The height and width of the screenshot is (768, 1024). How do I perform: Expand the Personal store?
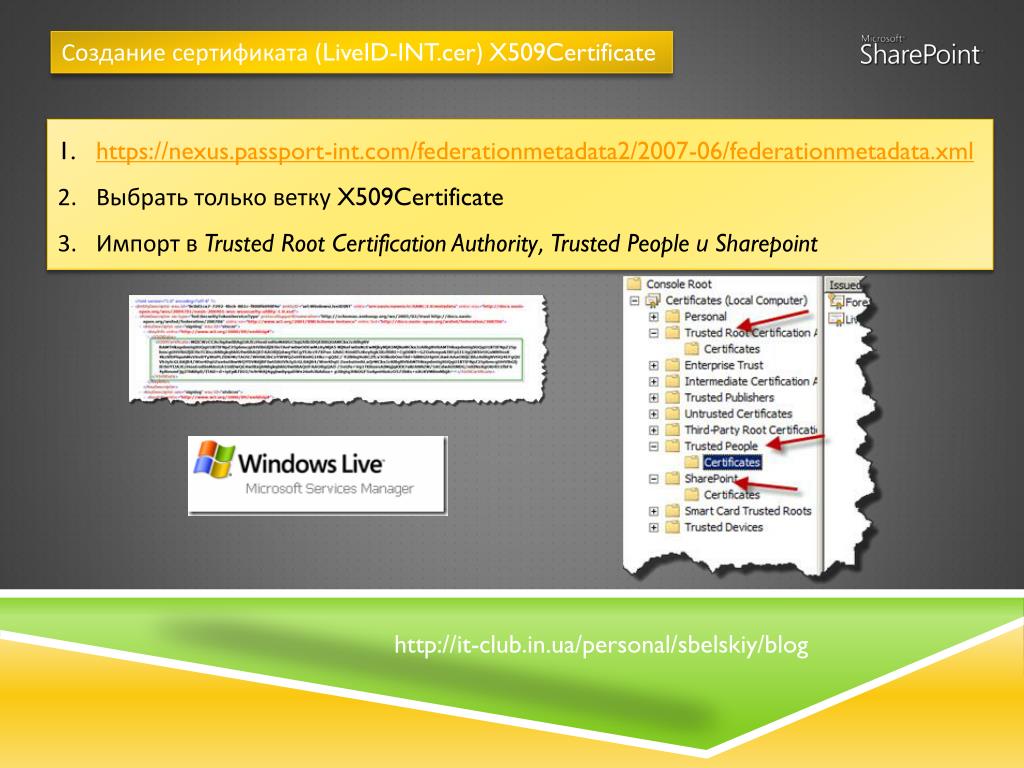coord(653,317)
